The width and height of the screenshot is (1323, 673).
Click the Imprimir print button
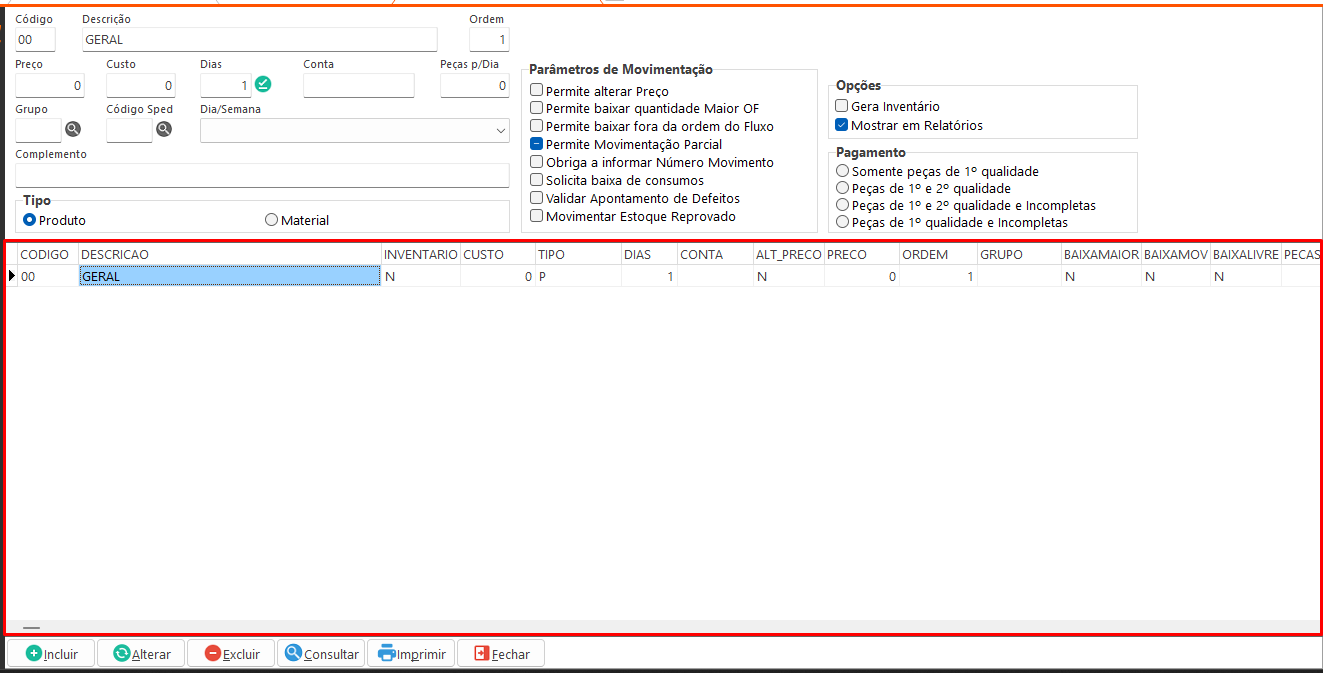tap(411, 654)
